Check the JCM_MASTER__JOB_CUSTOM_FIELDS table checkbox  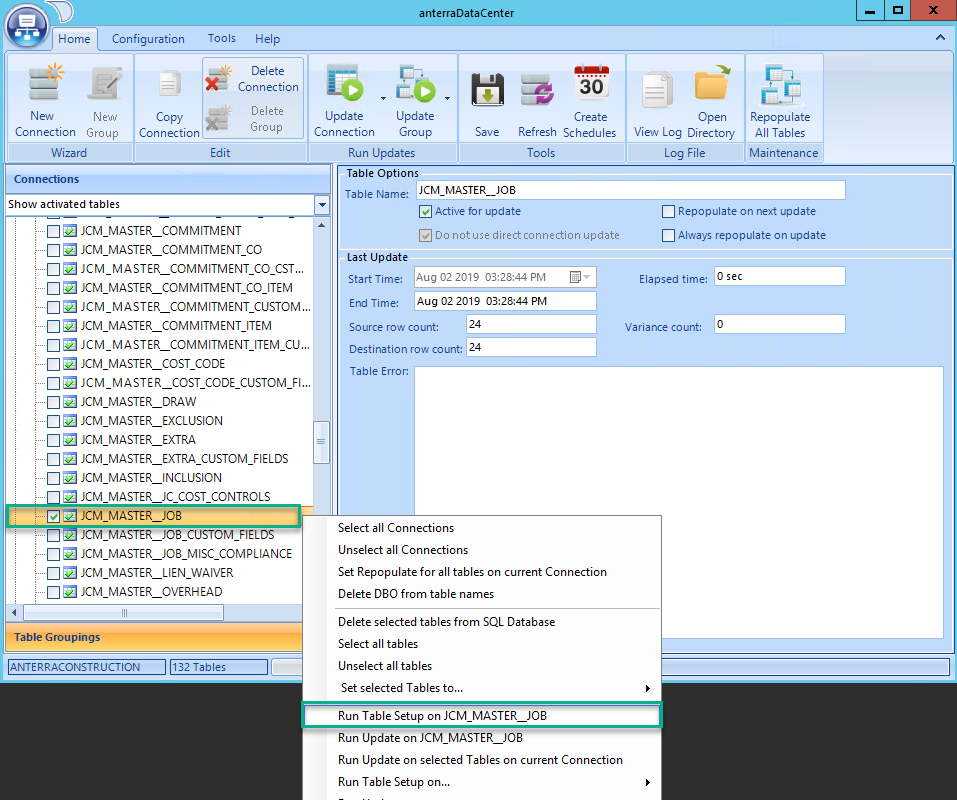[54, 535]
